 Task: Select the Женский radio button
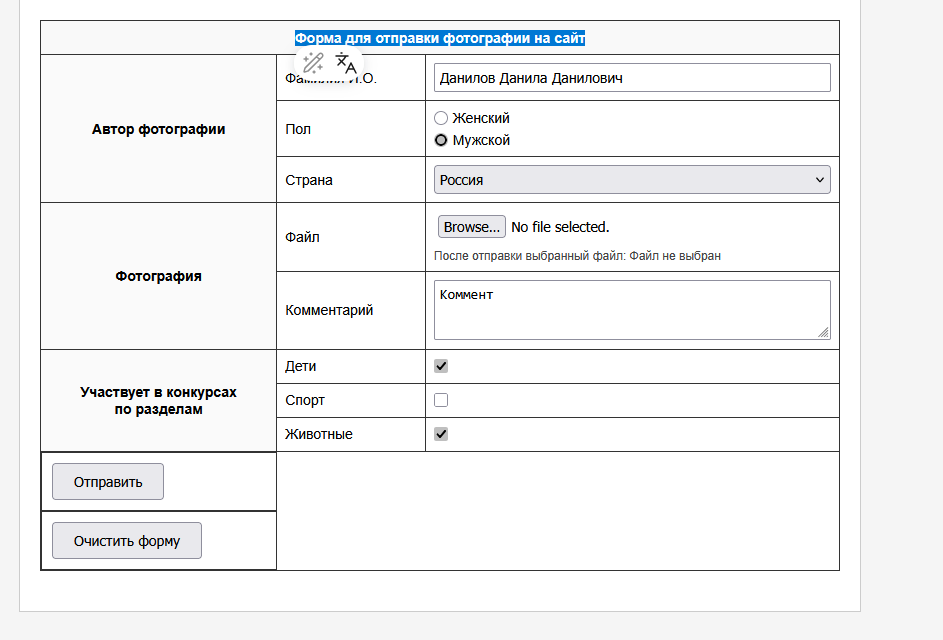click(x=441, y=118)
